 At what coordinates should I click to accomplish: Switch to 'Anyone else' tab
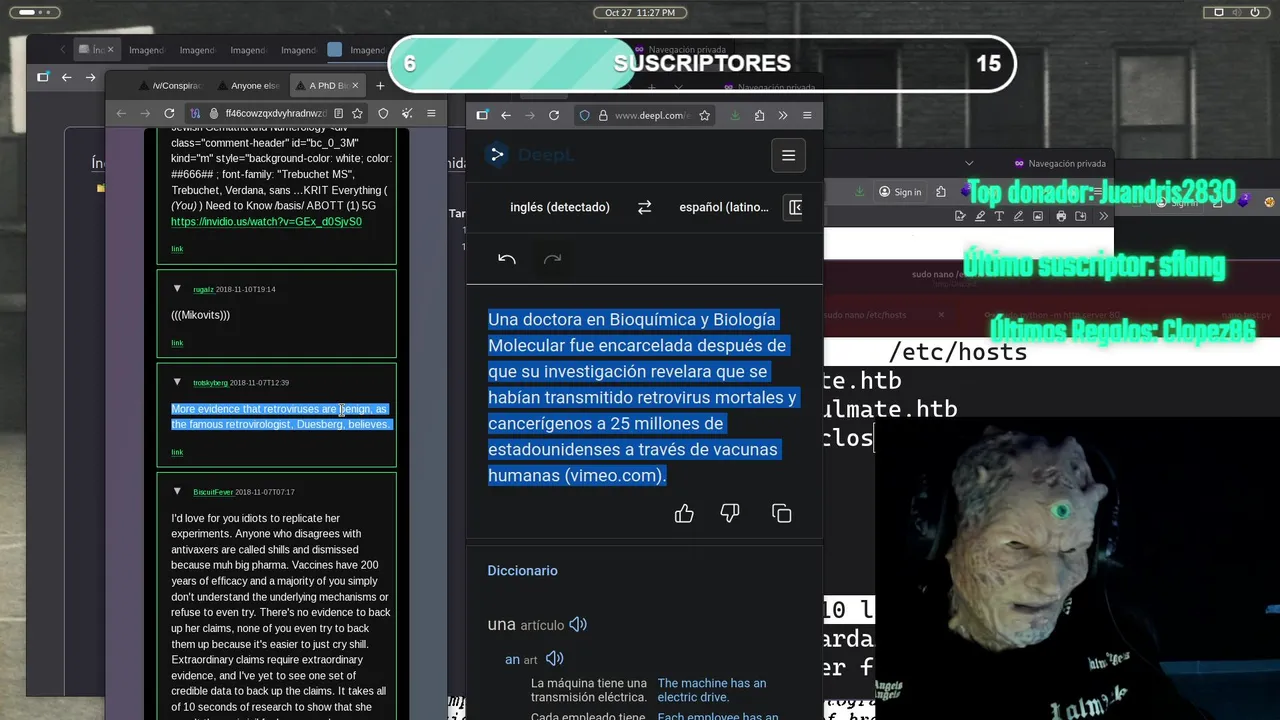pyautogui.click(x=249, y=86)
